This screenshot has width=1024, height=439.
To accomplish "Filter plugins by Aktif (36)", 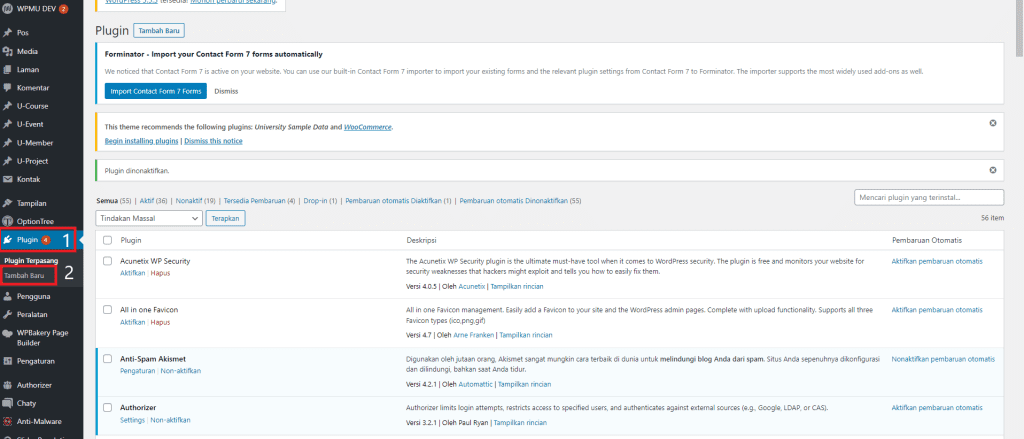I will pos(153,201).
